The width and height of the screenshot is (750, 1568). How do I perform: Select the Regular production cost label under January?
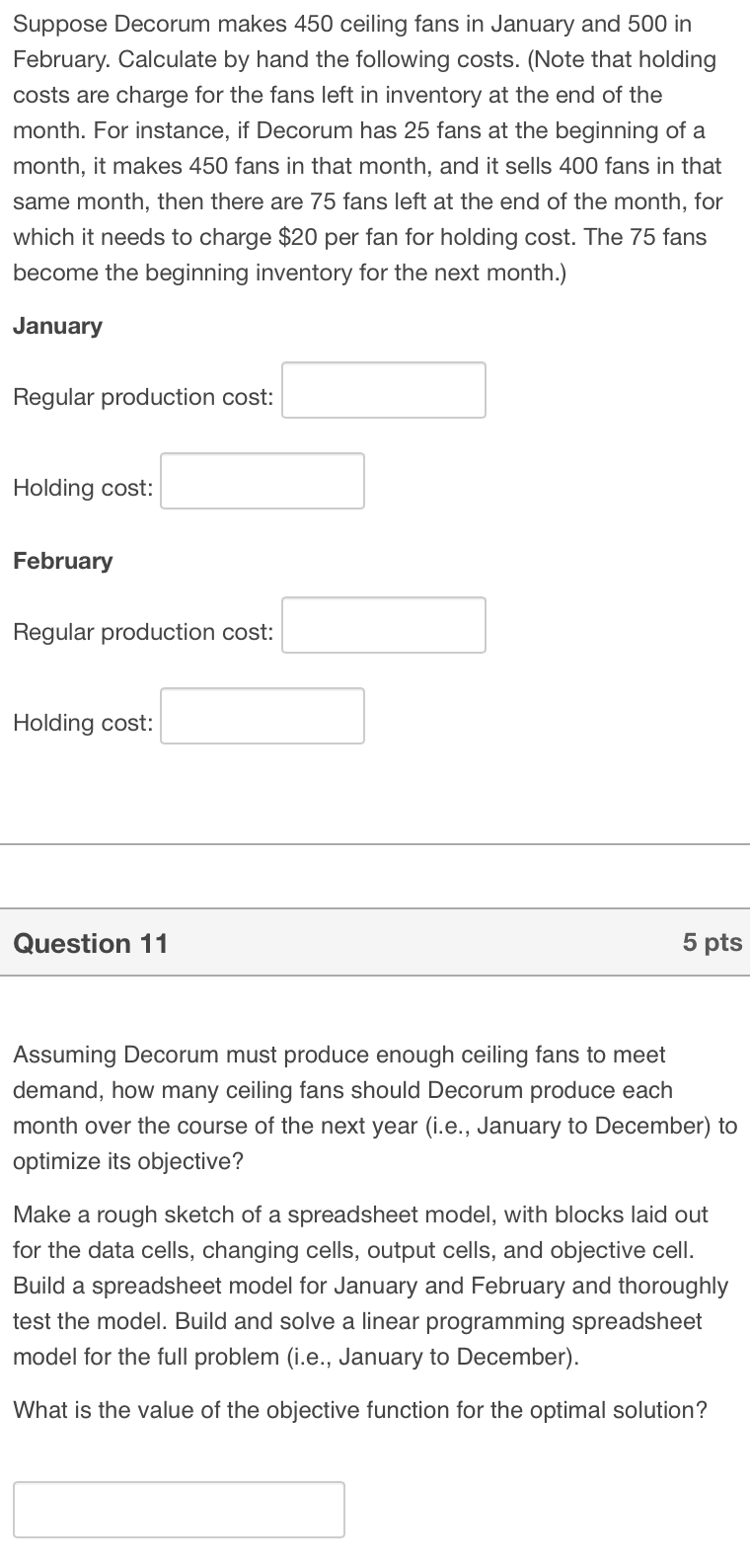pos(143,397)
